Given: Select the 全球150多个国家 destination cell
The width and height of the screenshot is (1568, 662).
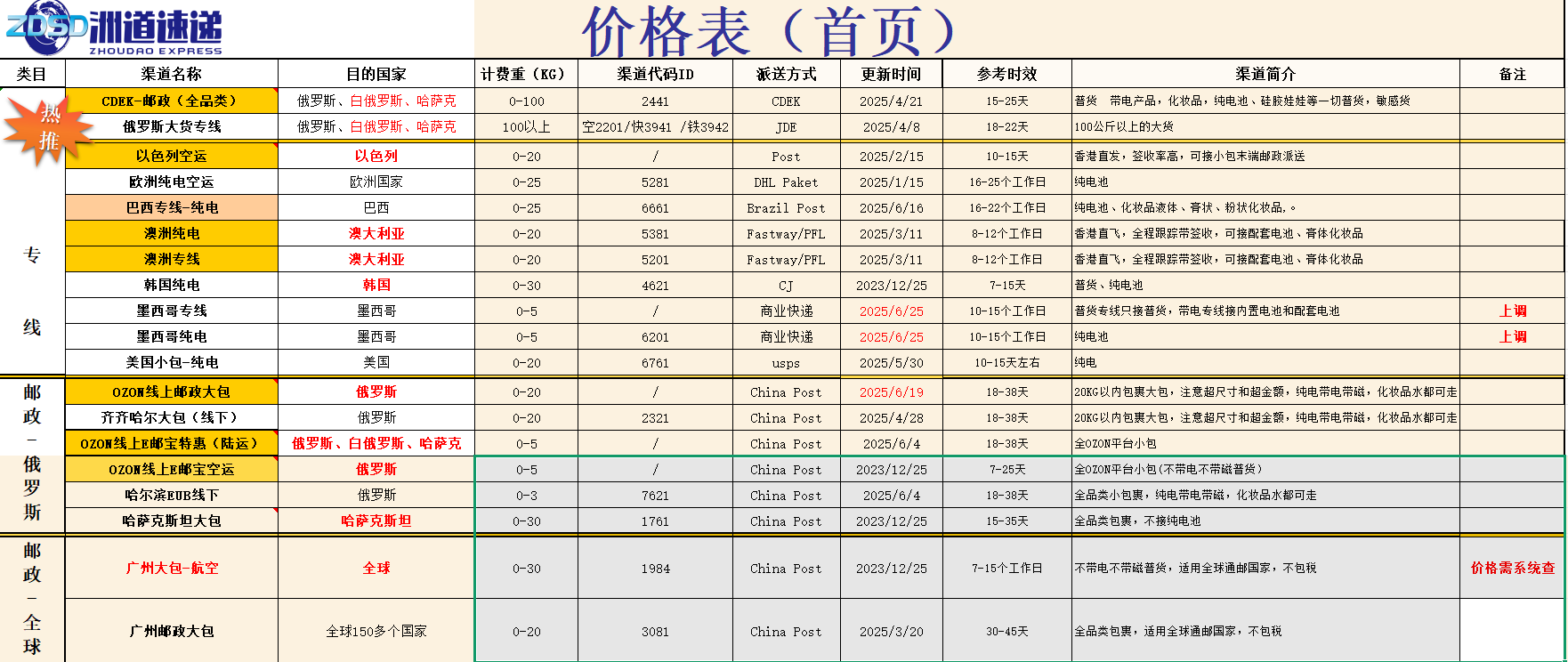Looking at the screenshot, I should pyautogui.click(x=376, y=631).
